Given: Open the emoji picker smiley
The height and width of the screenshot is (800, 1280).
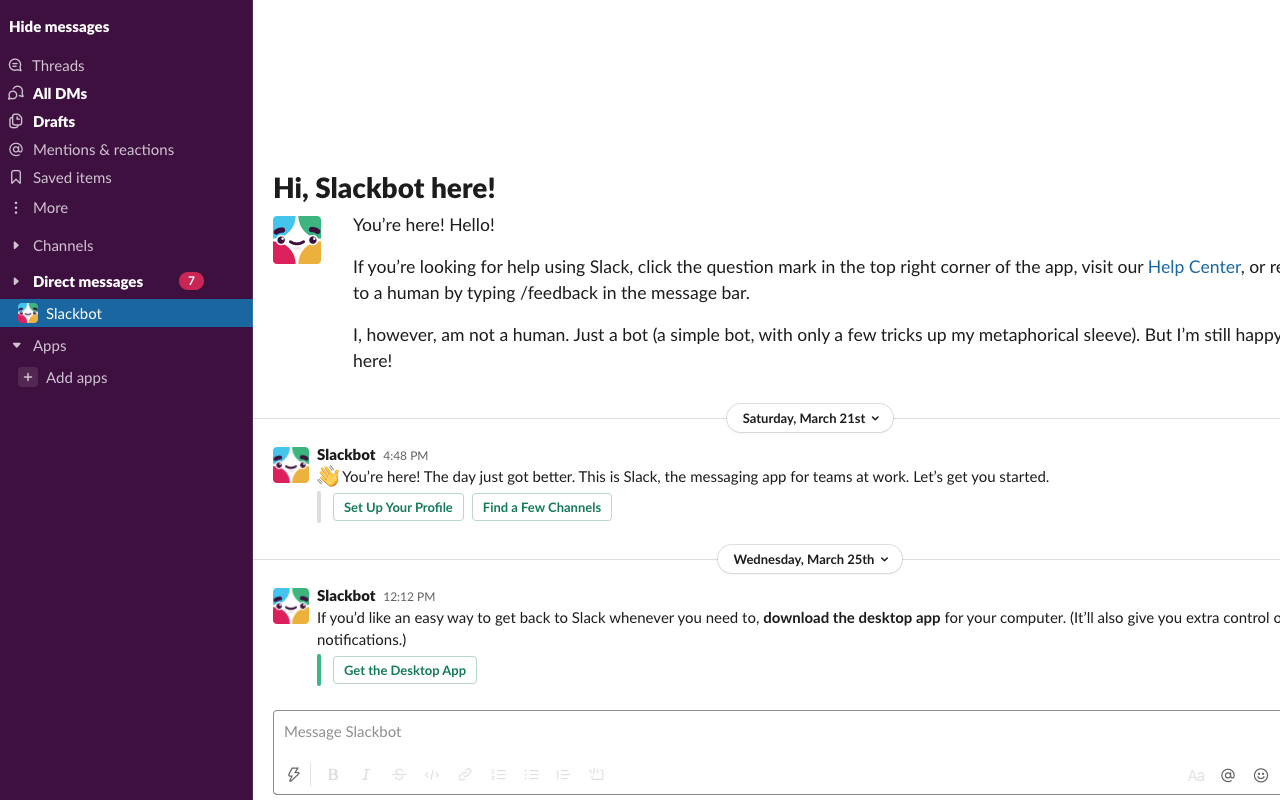Looking at the screenshot, I should [1261, 775].
